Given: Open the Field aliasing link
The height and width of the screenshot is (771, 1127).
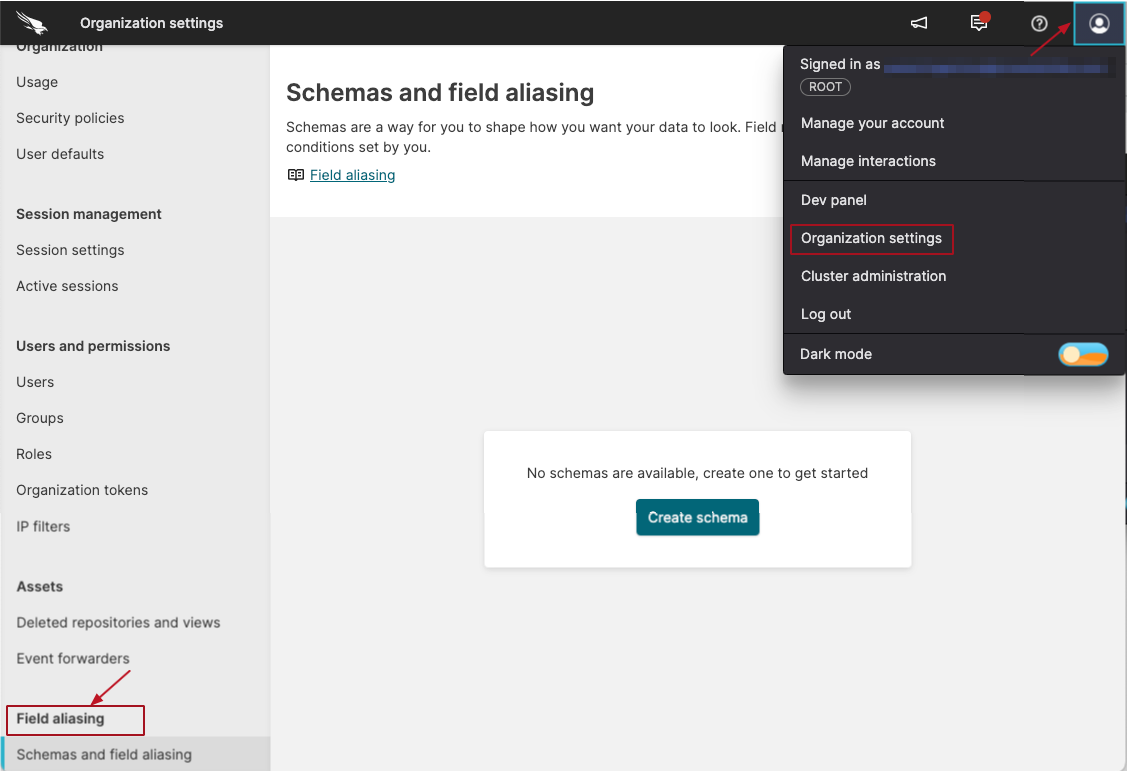Looking at the screenshot, I should pos(352,175).
